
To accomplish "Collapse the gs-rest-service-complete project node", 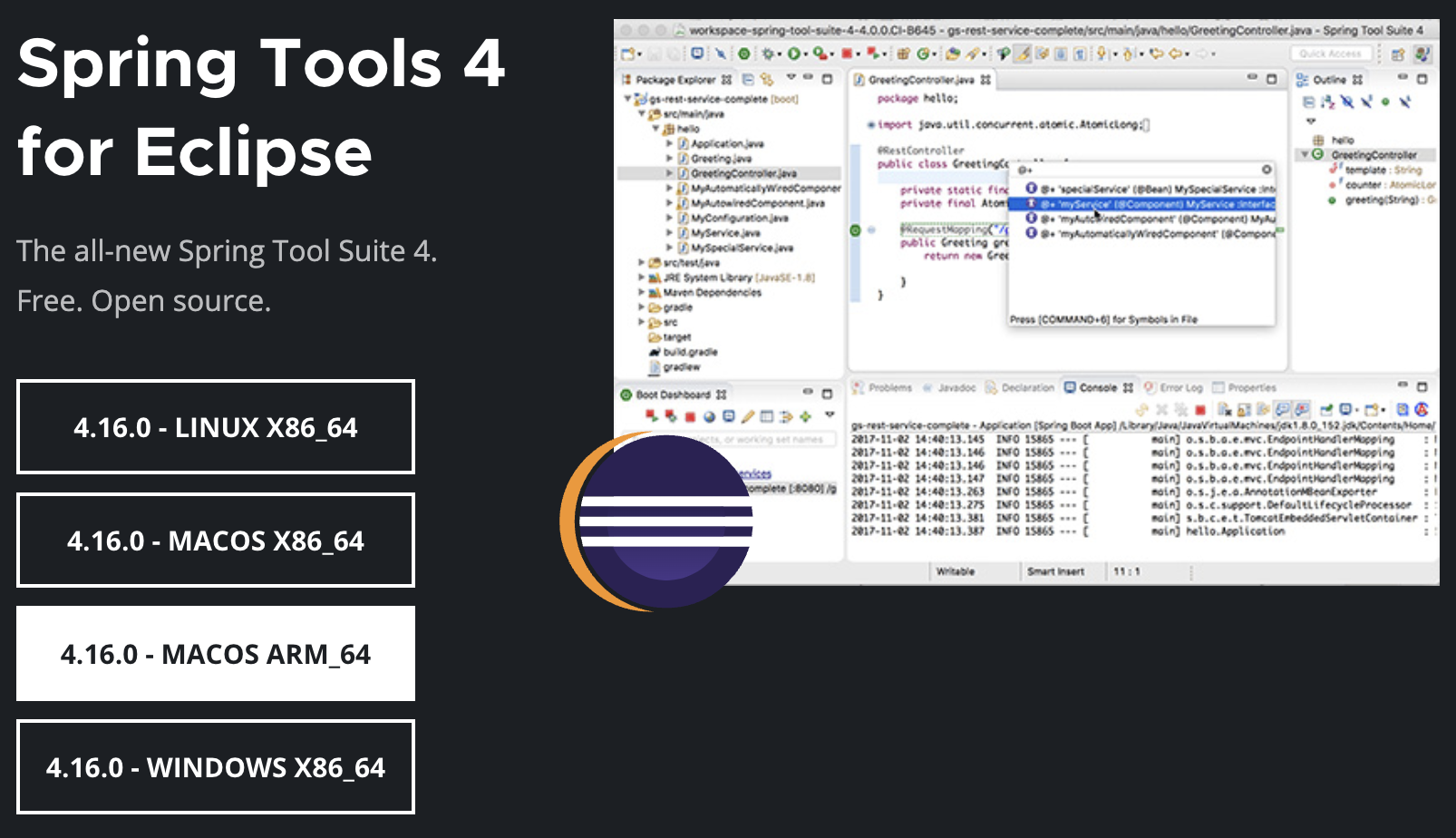I will [x=627, y=99].
